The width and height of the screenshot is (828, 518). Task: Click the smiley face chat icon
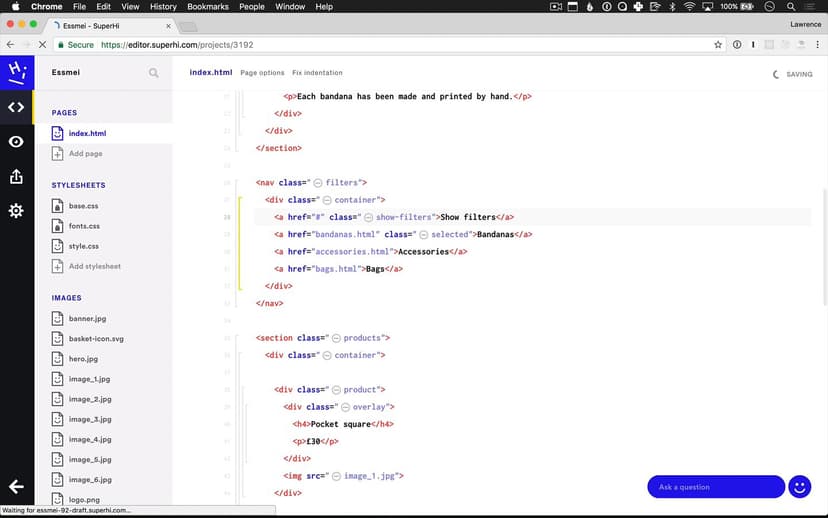point(799,487)
